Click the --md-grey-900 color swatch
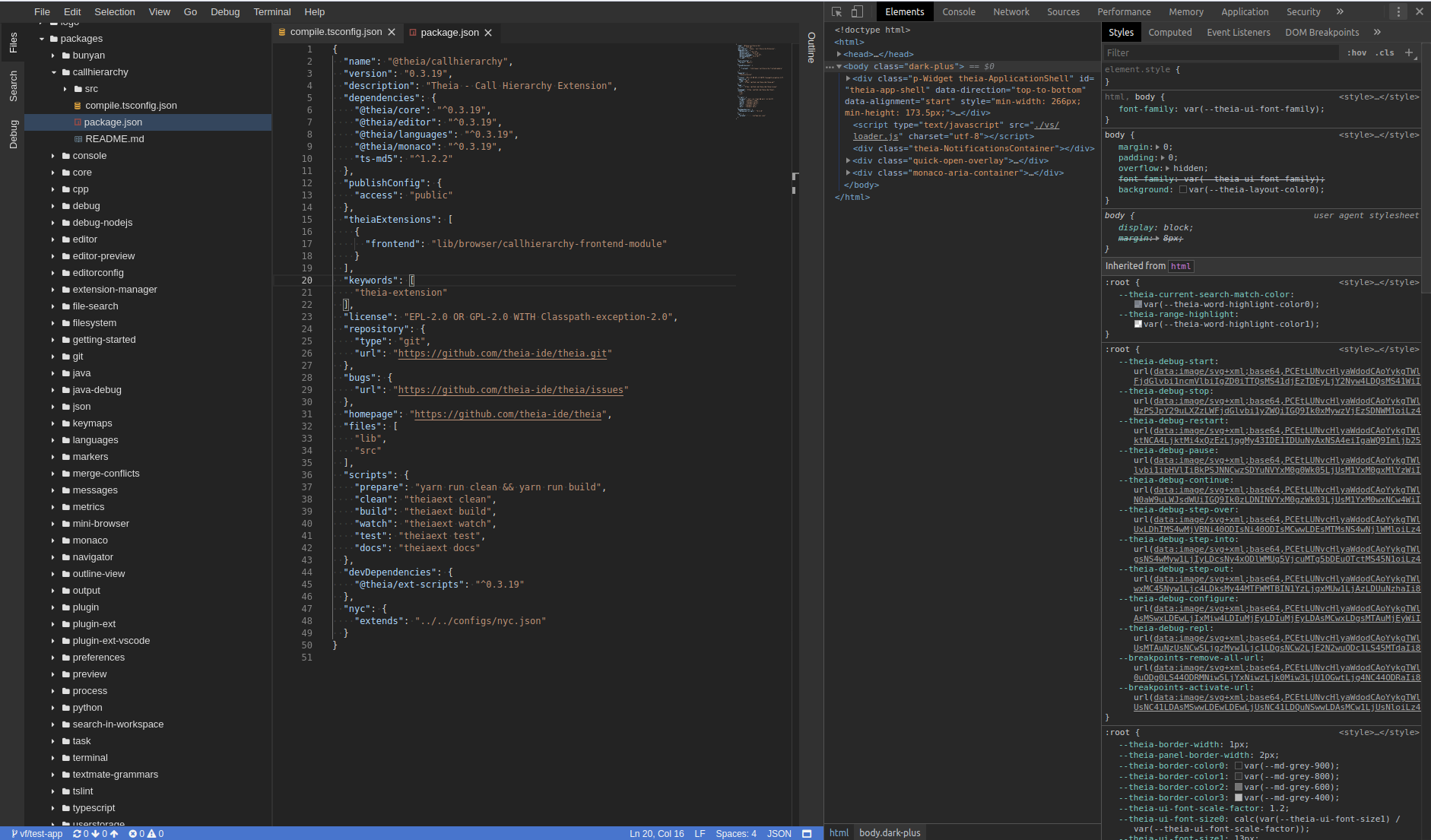 pyautogui.click(x=1239, y=766)
